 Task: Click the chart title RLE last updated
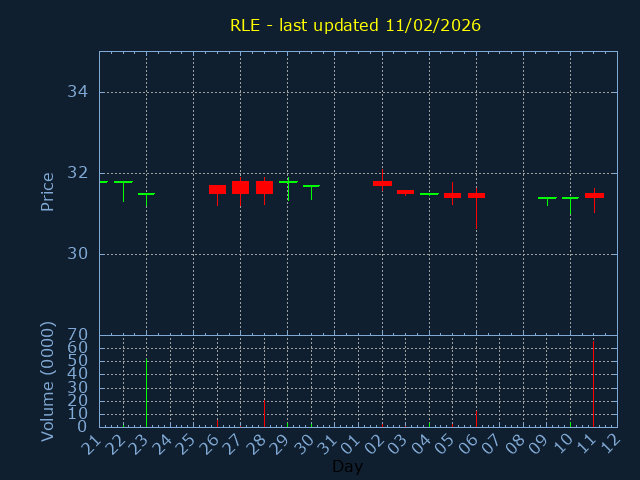pos(355,25)
